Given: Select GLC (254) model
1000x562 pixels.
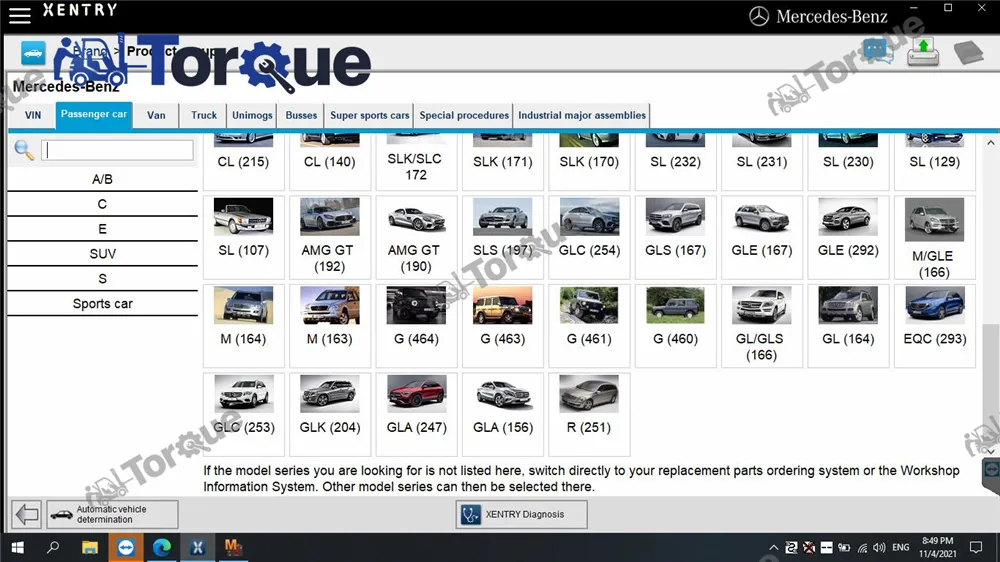Looking at the screenshot, I should (589, 237).
